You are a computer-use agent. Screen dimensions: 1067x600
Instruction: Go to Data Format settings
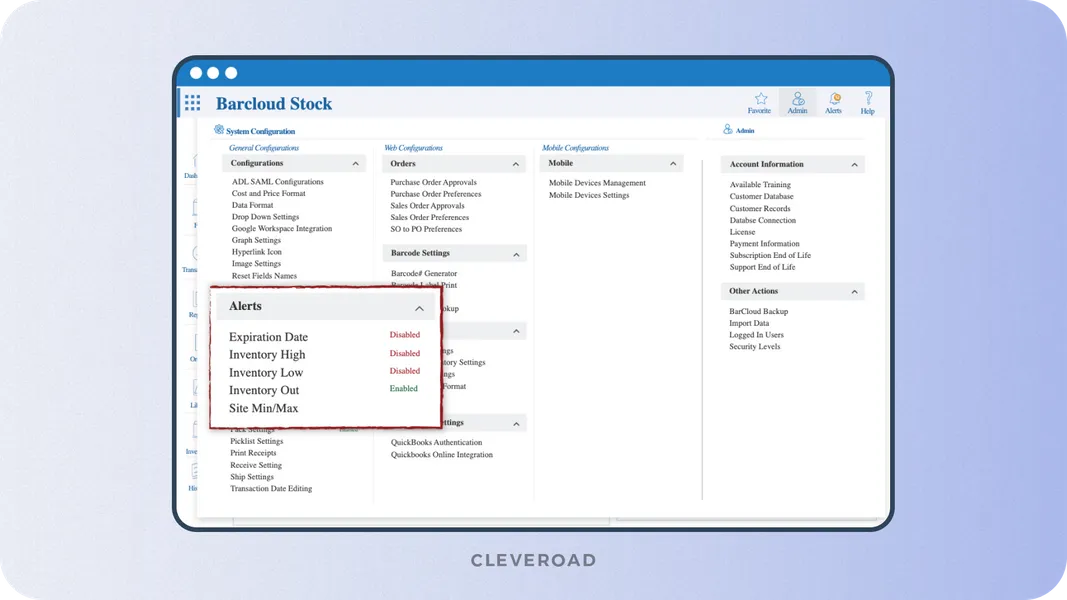coord(252,205)
